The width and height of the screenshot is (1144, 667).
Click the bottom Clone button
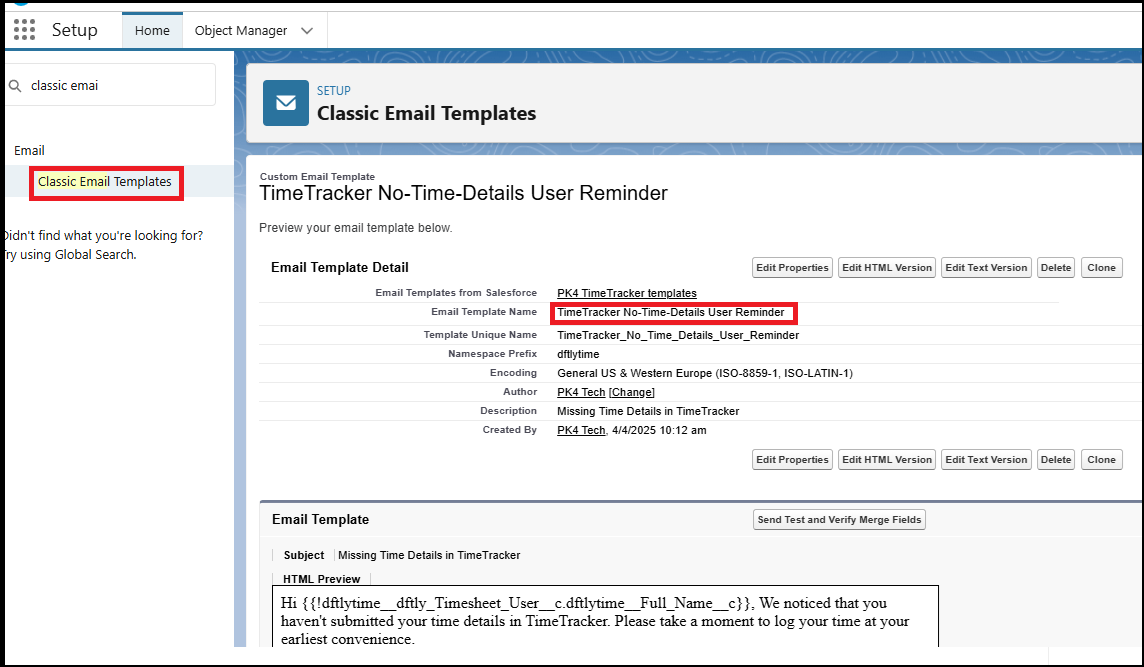(1102, 460)
